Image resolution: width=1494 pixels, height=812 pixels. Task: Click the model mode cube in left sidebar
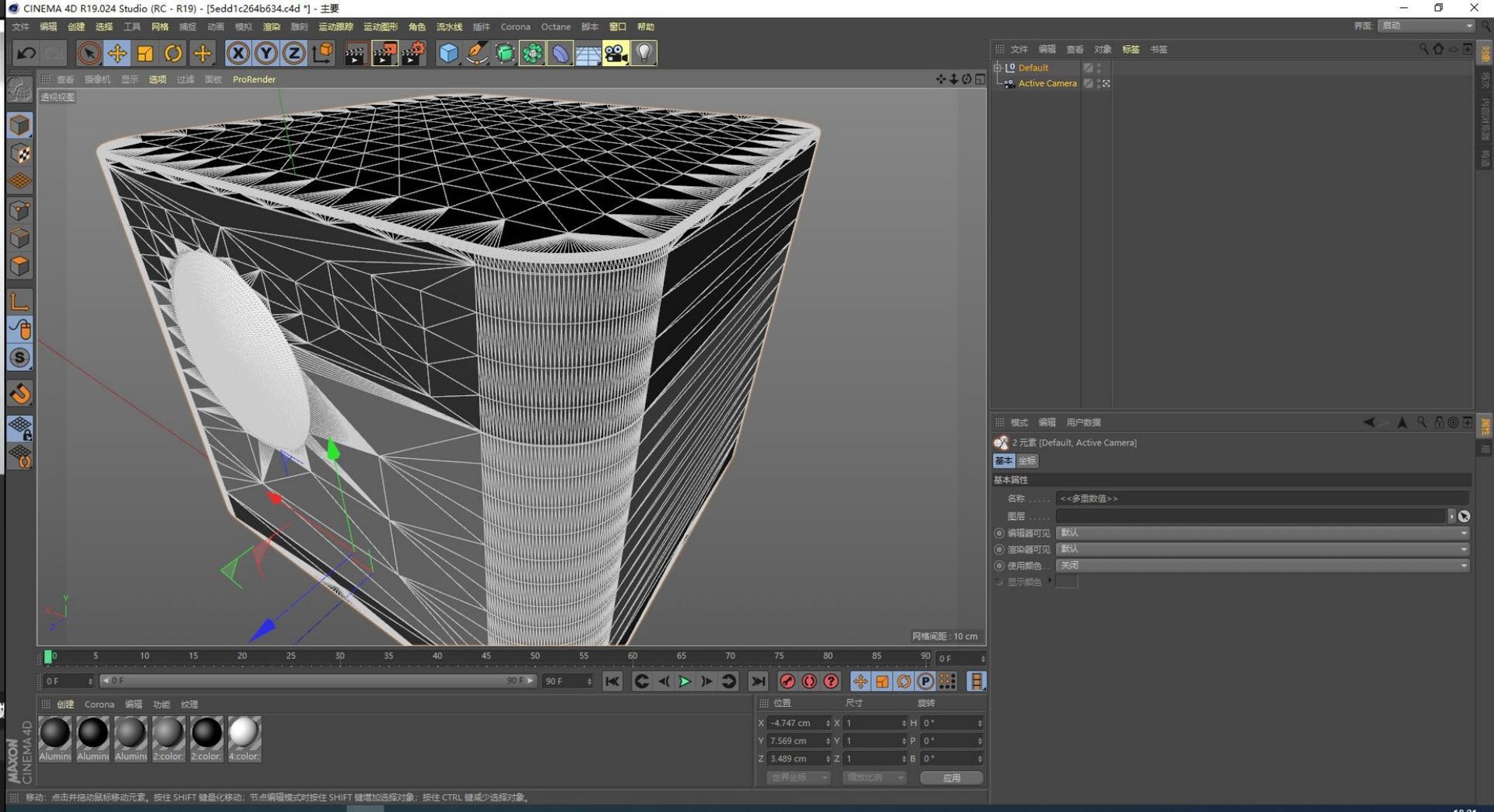click(x=20, y=125)
